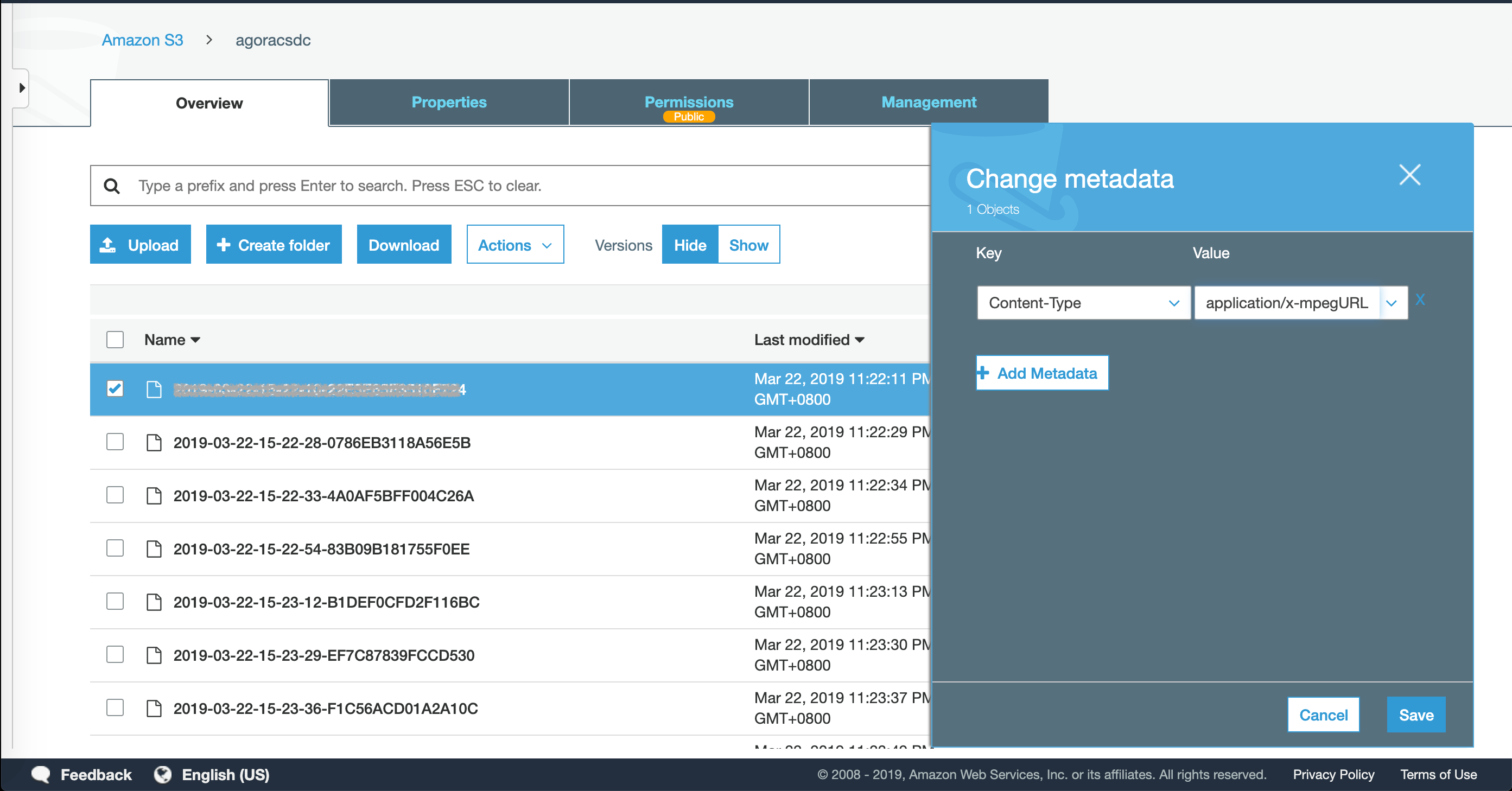This screenshot has height=791, width=1512.
Task: Click file icon for 2019-03-22-15-23-12-B1DEF0CFD2F116BC
Action: click(154, 602)
